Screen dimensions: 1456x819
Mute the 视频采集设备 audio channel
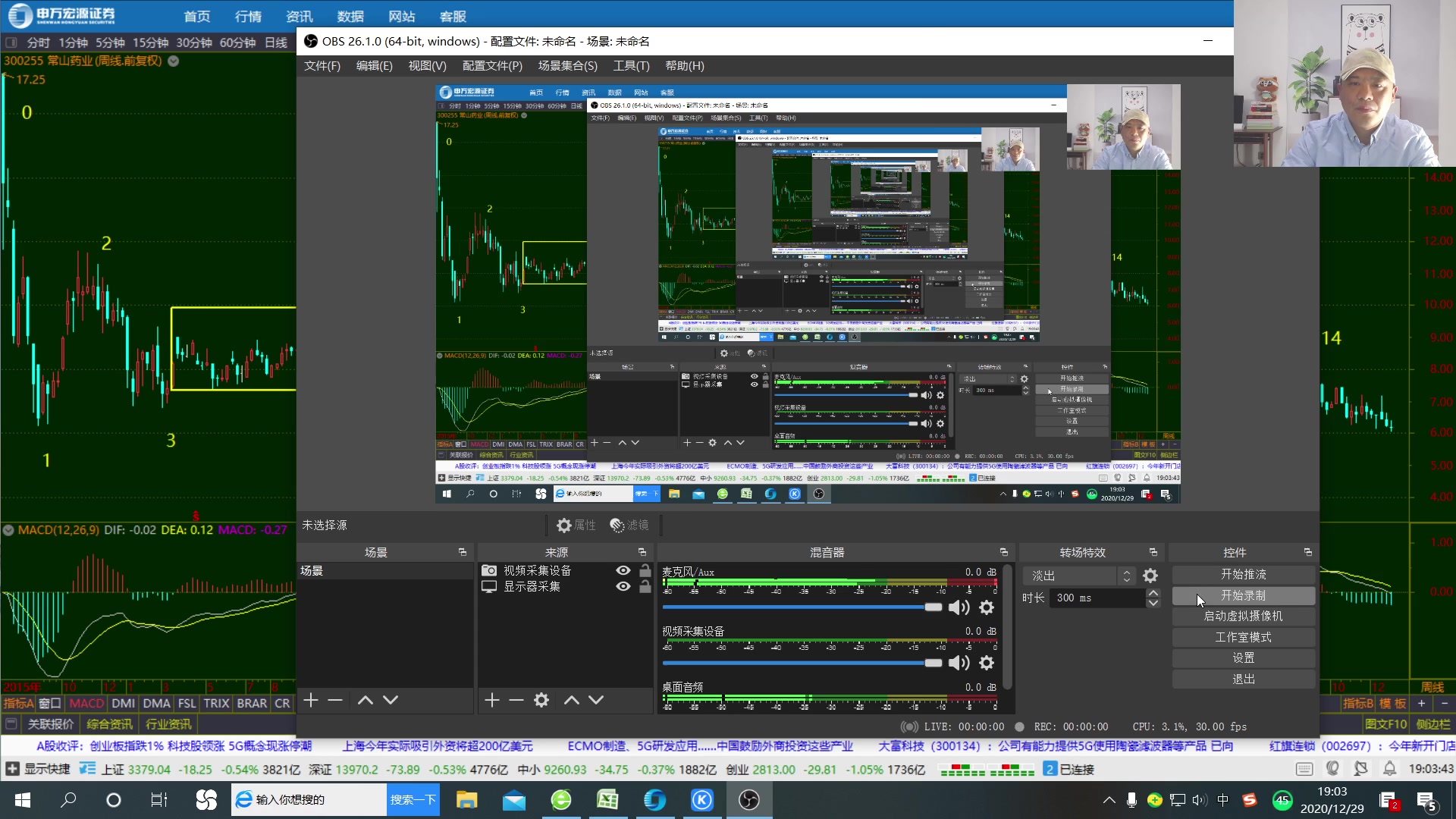click(959, 663)
